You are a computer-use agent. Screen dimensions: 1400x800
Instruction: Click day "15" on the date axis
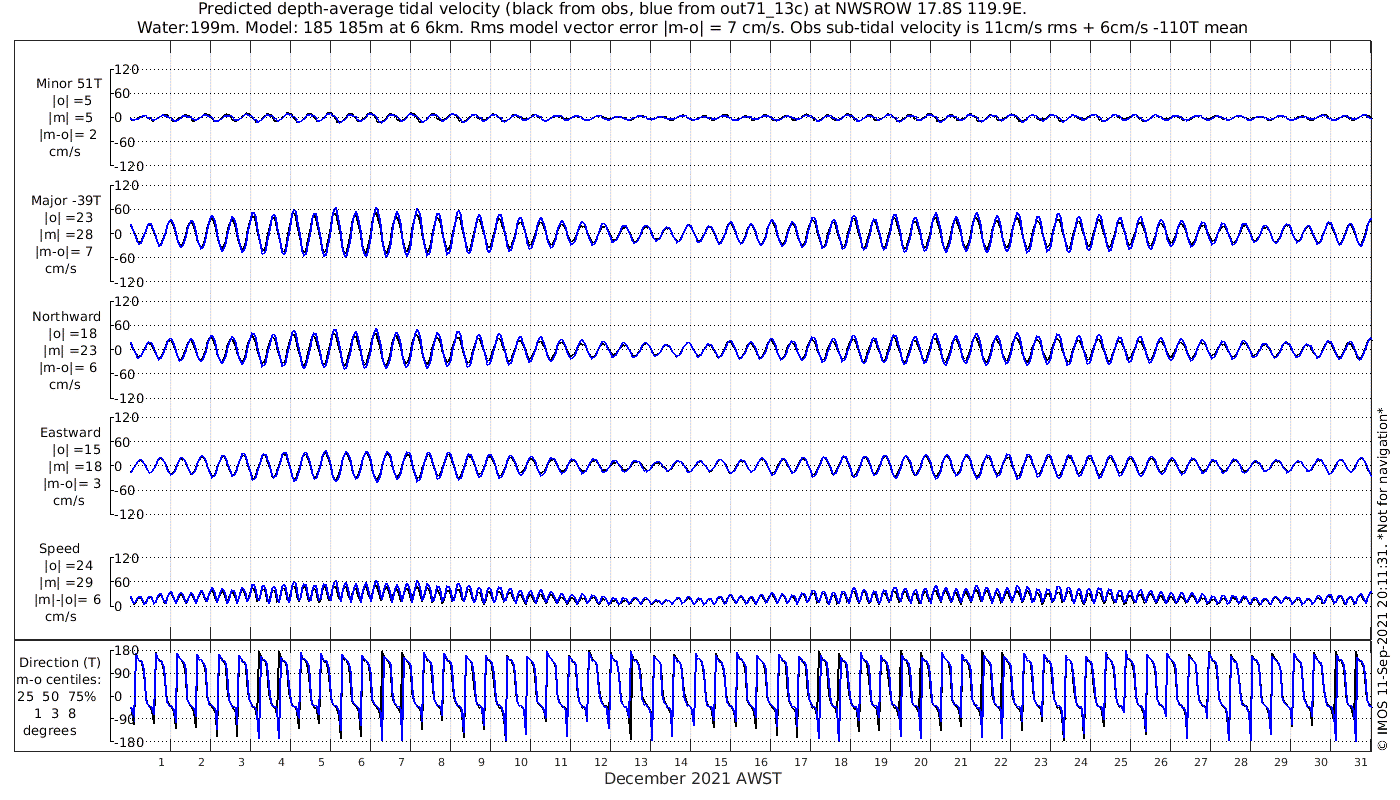tap(721, 762)
